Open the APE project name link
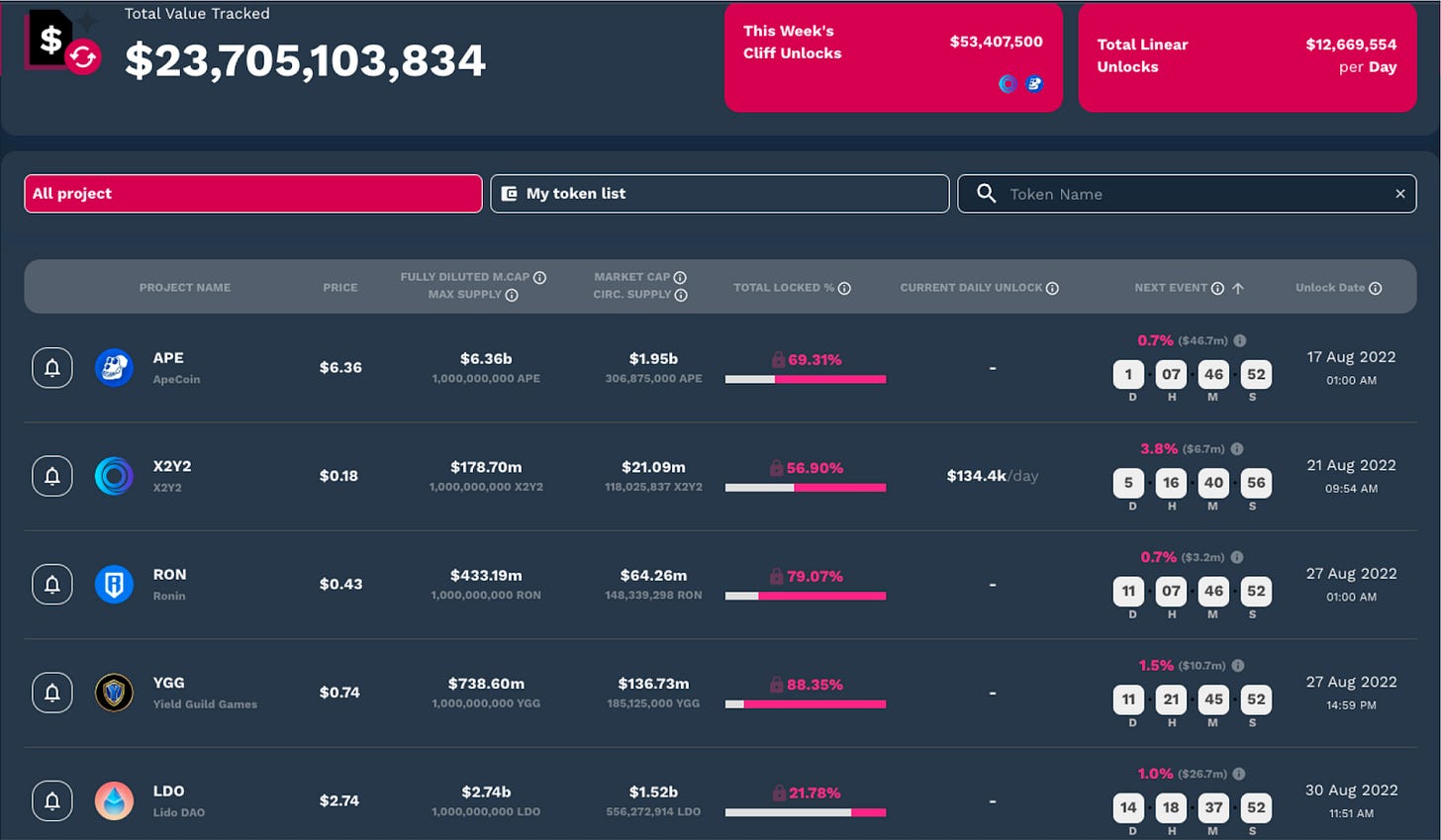This screenshot has width=1441, height=840. 168,358
